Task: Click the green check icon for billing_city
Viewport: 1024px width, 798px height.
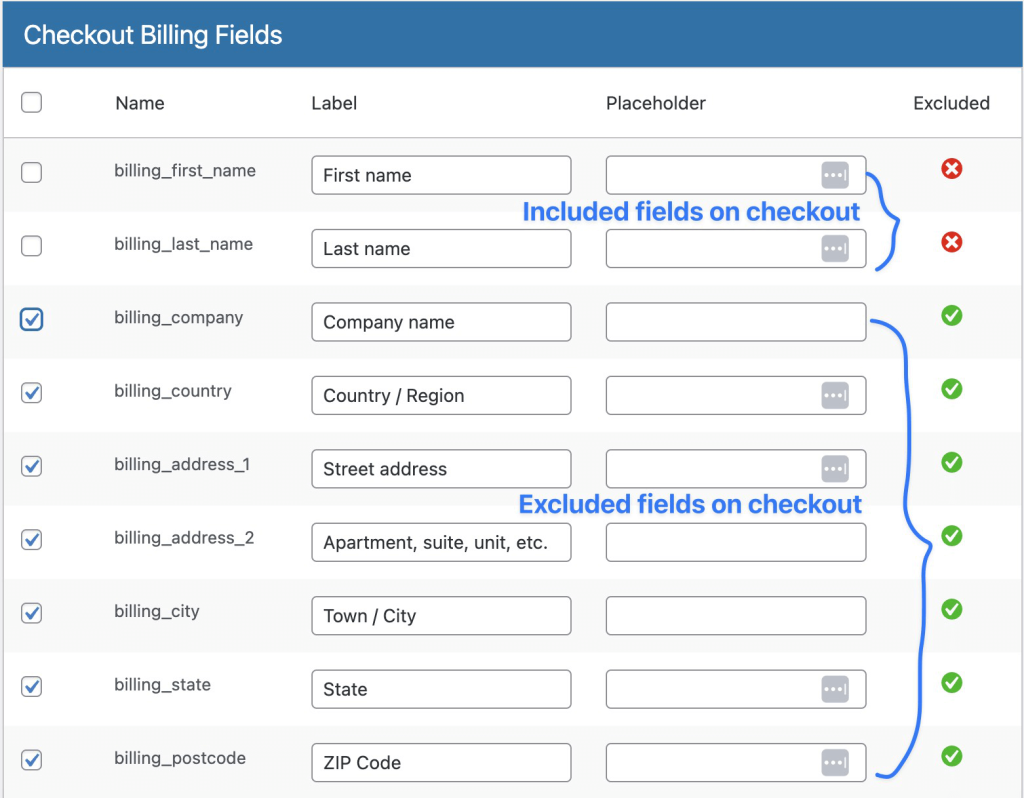Action: 952,609
